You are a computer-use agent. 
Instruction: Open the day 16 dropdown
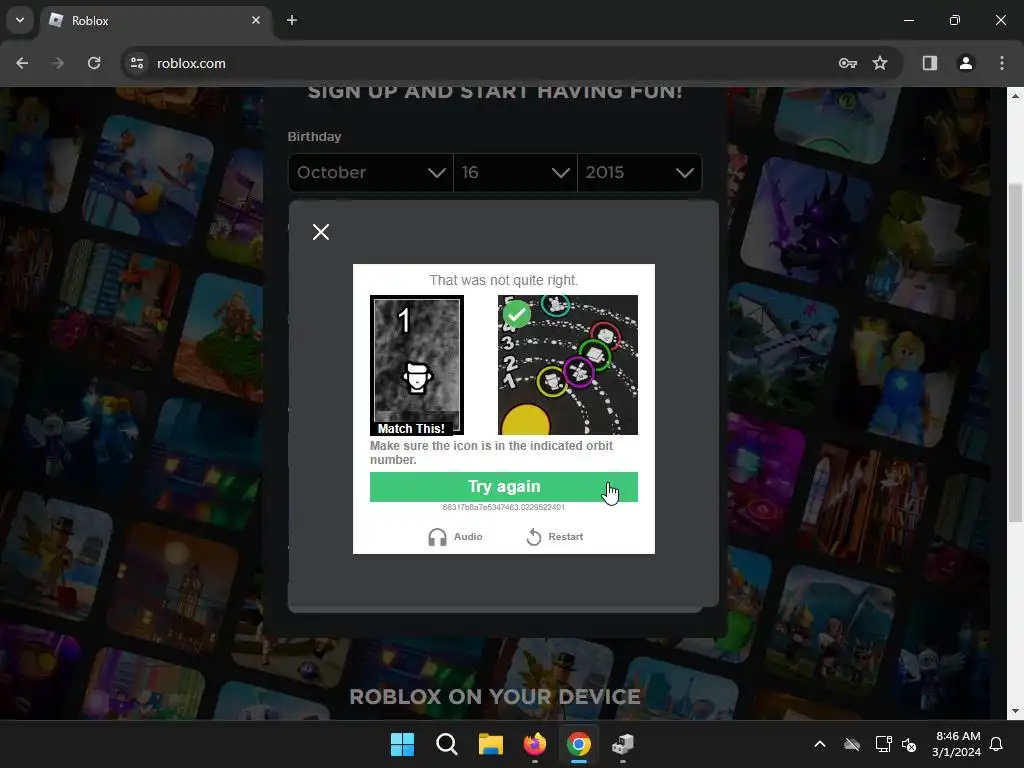pyautogui.click(x=515, y=172)
